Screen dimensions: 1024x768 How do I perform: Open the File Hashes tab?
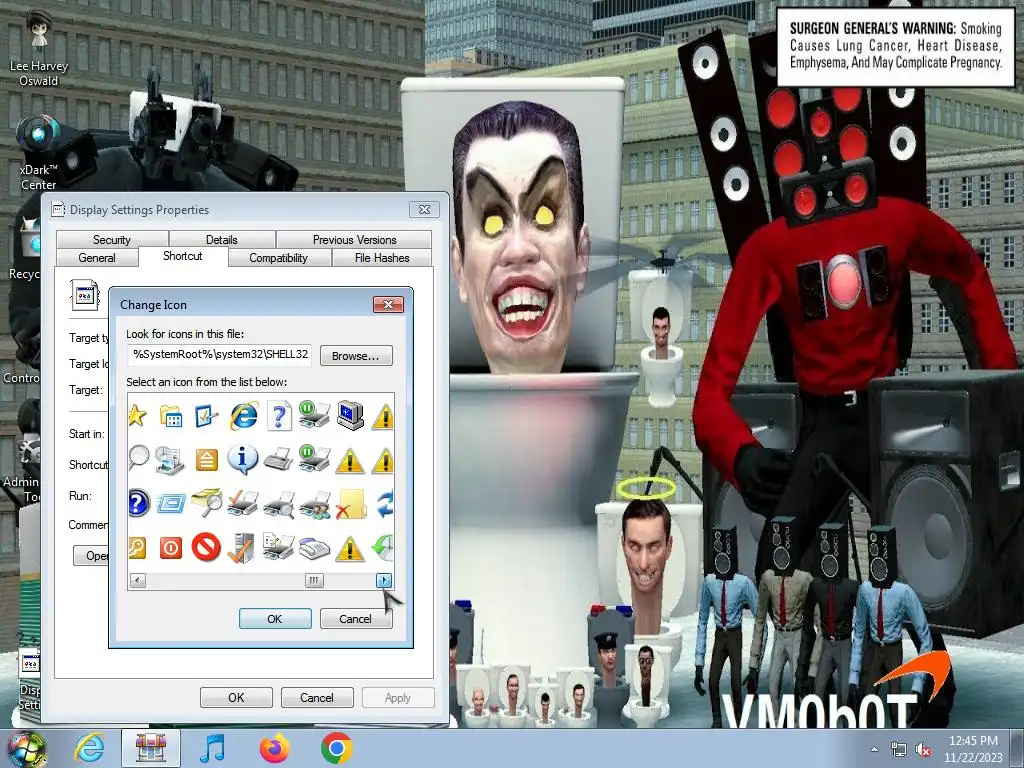point(382,257)
